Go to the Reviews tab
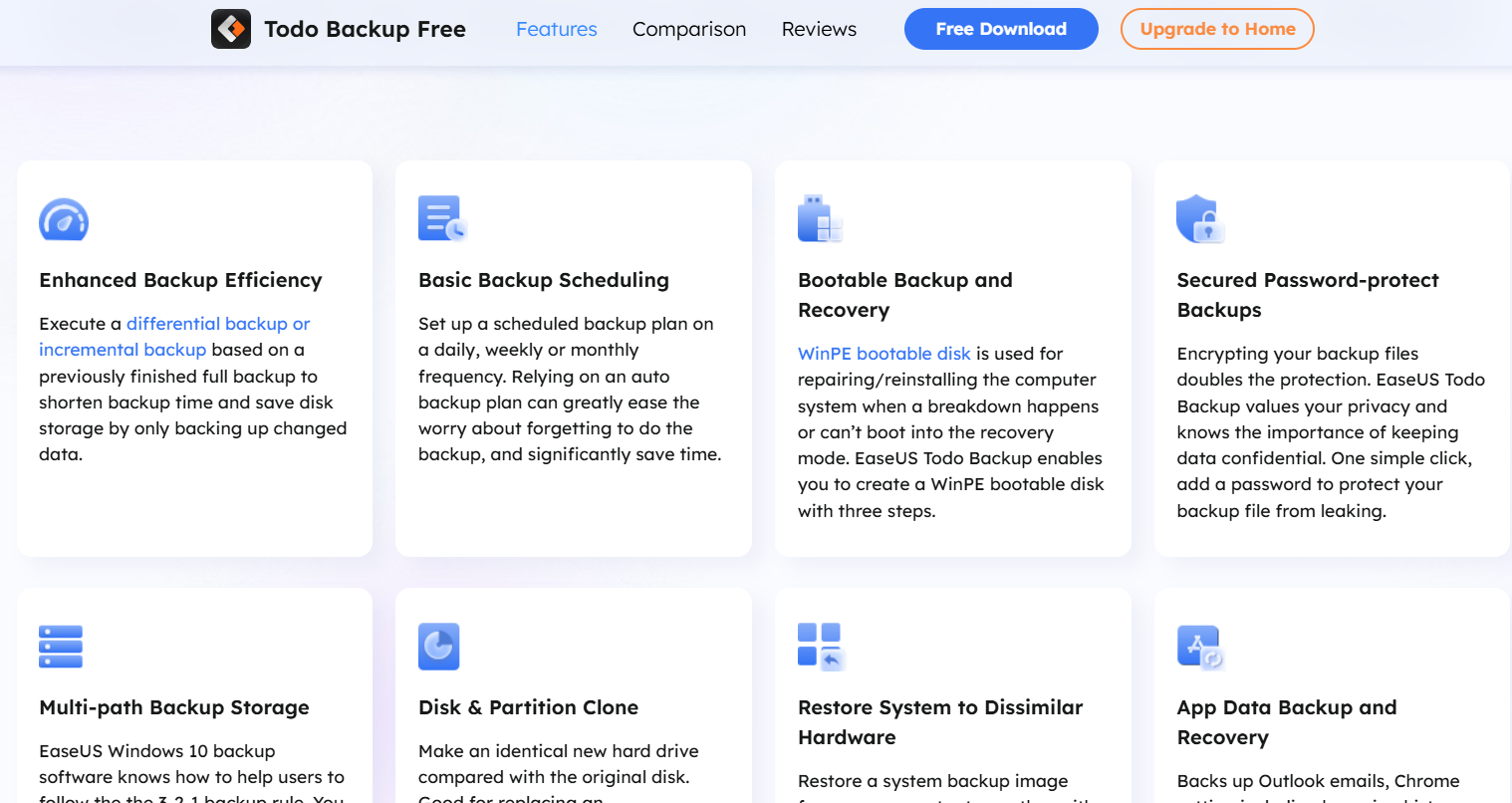This screenshot has height=803, width=1512. 819,29
